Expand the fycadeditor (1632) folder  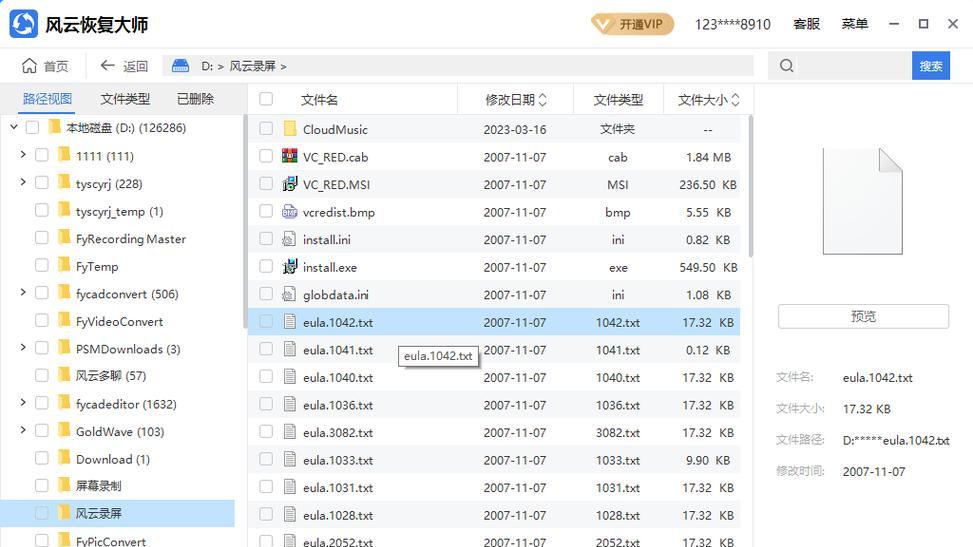(x=23, y=402)
